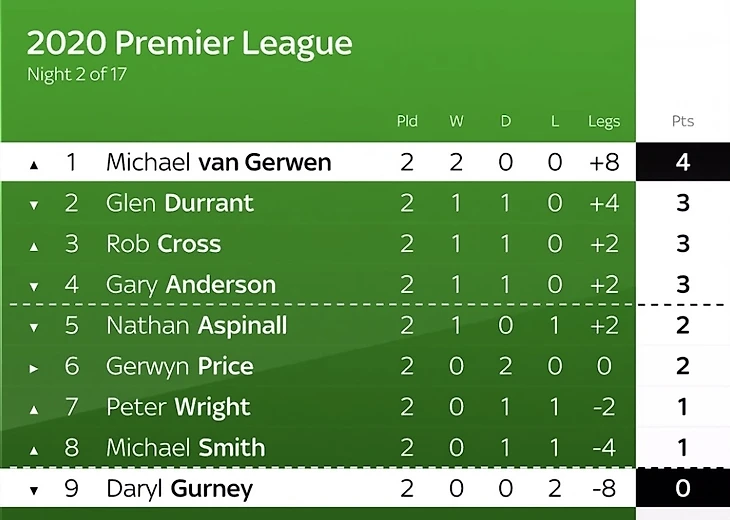
Task: Click Gurney's black points box showing 0
Action: 683,489
